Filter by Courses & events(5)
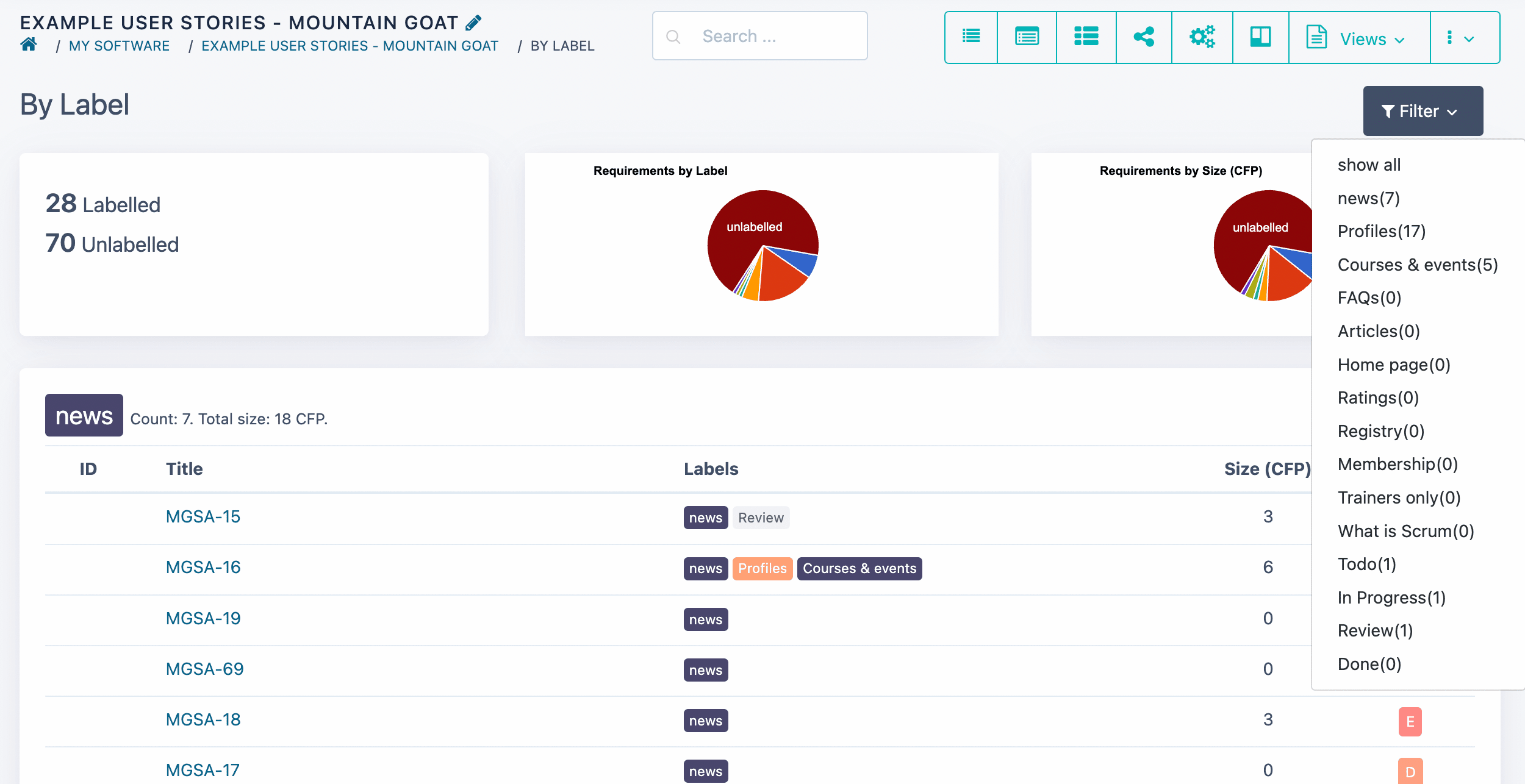Screen dimensions: 1525x784 (x=1418, y=265)
